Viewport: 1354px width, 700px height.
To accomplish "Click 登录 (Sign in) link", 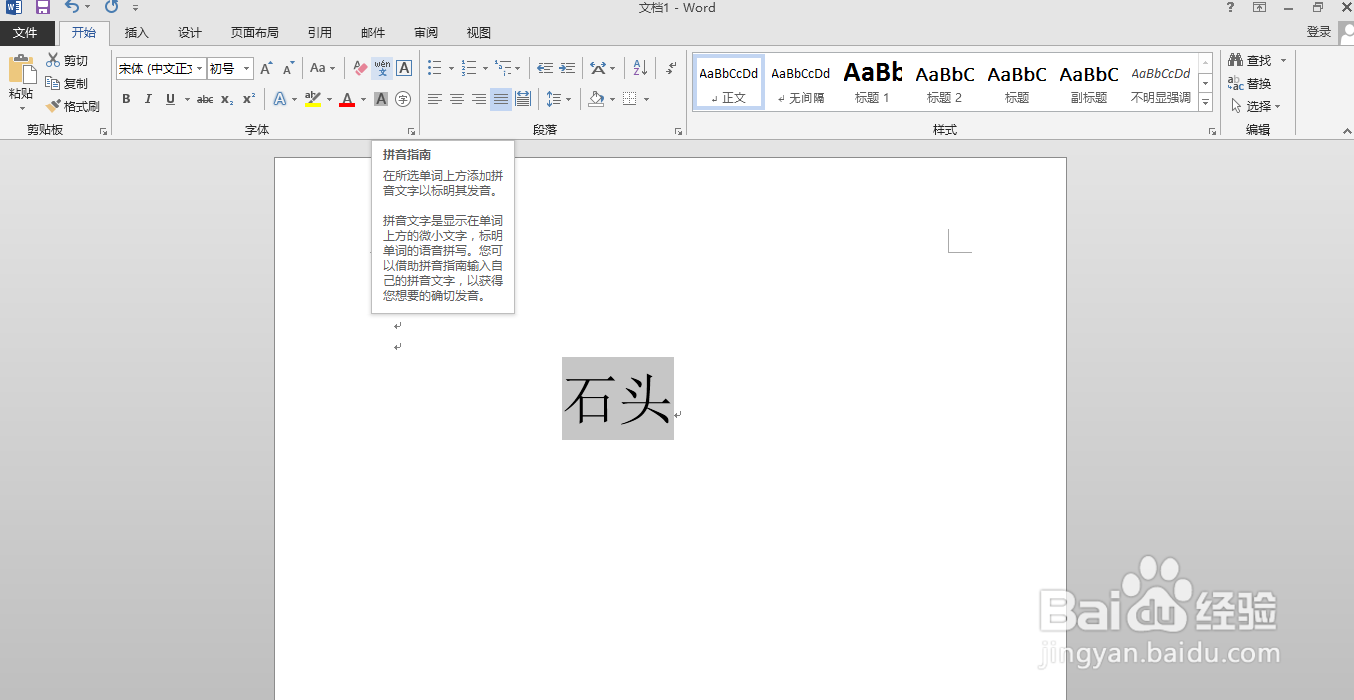I will click(x=1319, y=32).
